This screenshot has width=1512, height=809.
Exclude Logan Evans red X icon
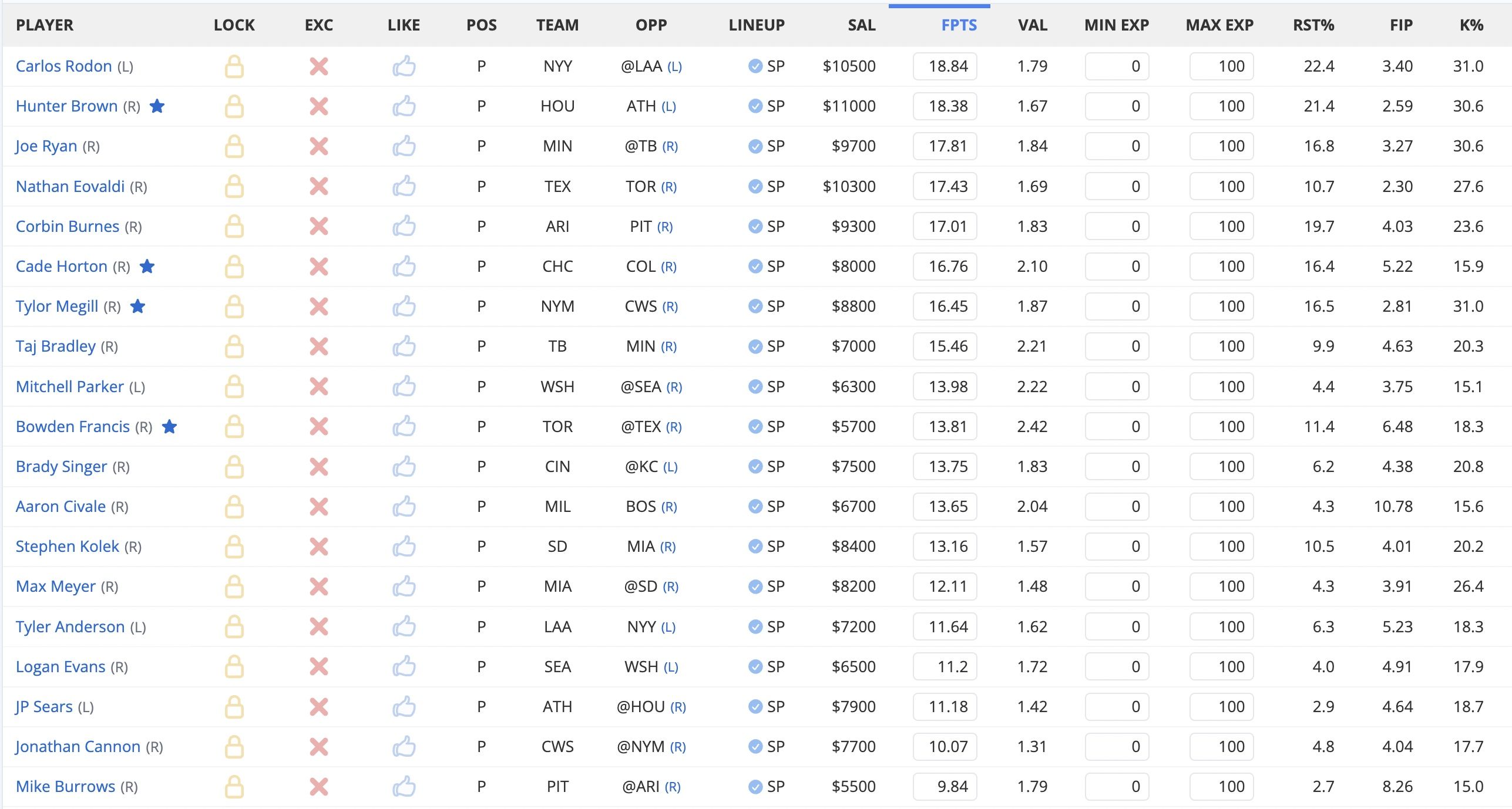[x=319, y=666]
